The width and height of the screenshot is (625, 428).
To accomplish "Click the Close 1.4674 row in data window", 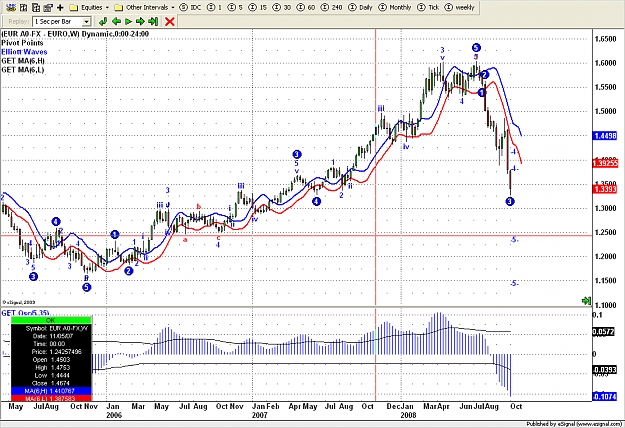I will point(51,383).
